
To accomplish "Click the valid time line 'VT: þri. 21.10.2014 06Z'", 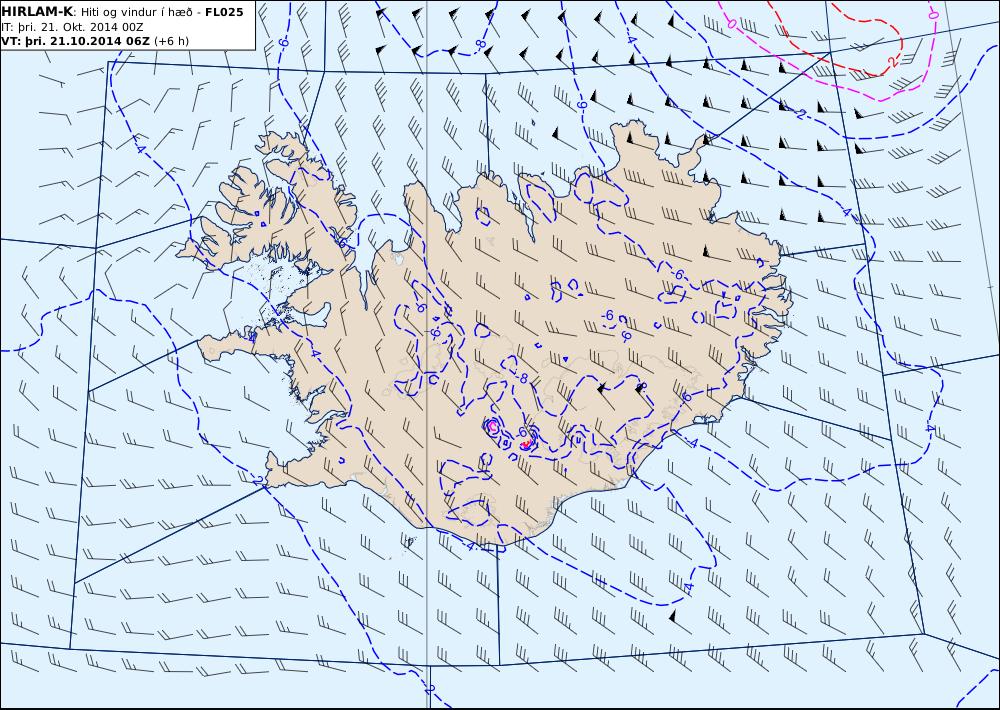I will click(75, 41).
